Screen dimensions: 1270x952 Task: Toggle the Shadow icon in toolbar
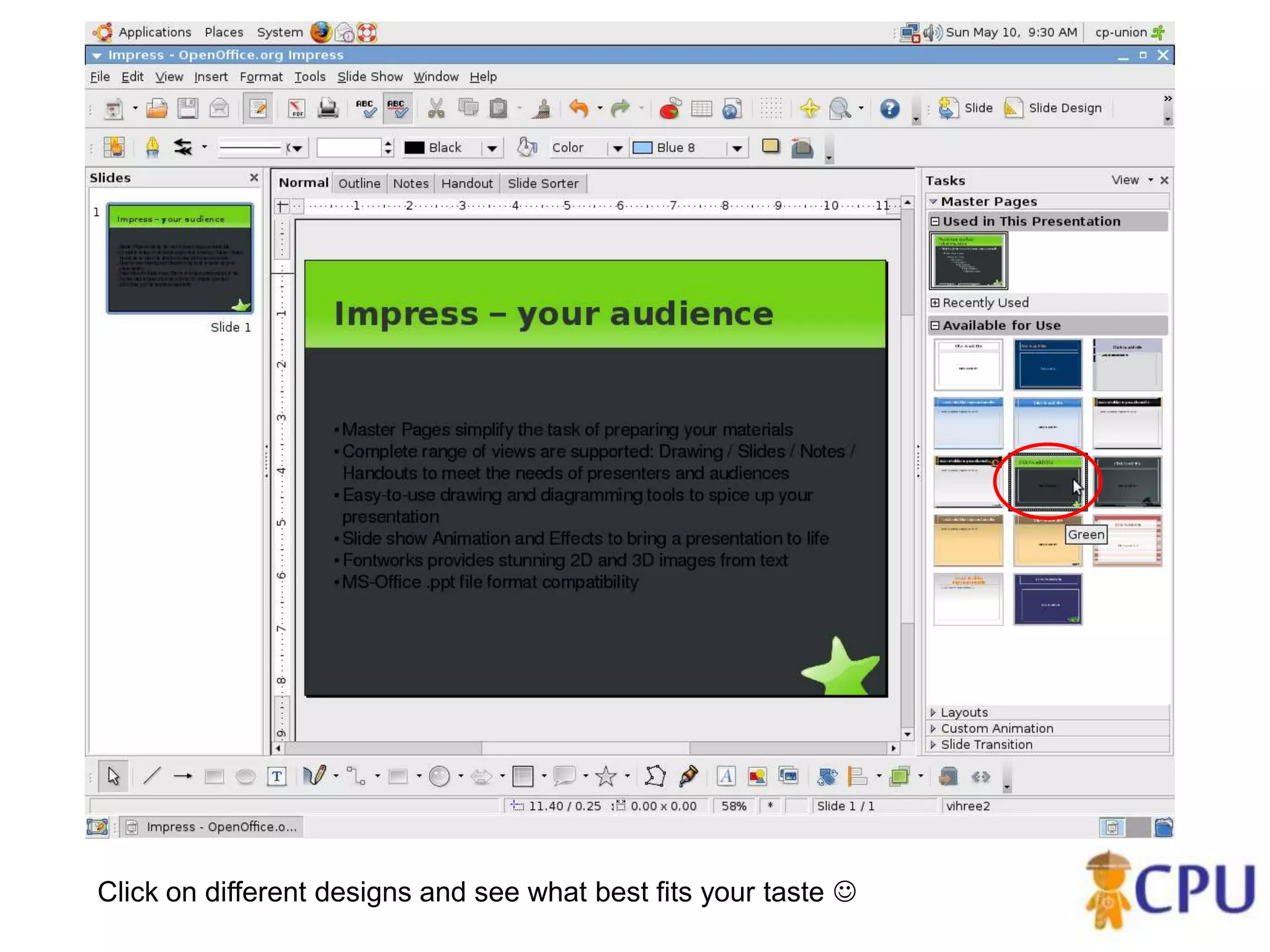coord(771,147)
